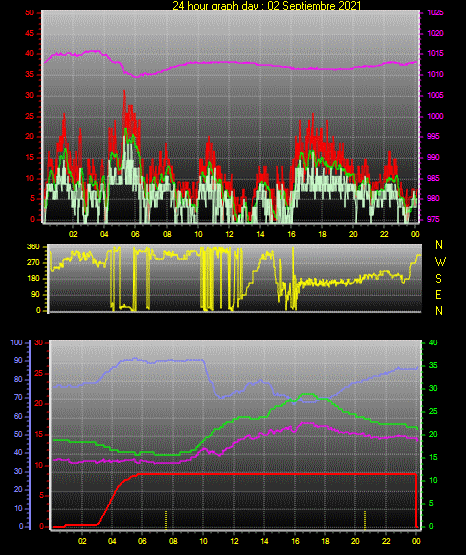466x555 pixels.
Task: Click the yellow sunset marker near 20
Action: 365,520
